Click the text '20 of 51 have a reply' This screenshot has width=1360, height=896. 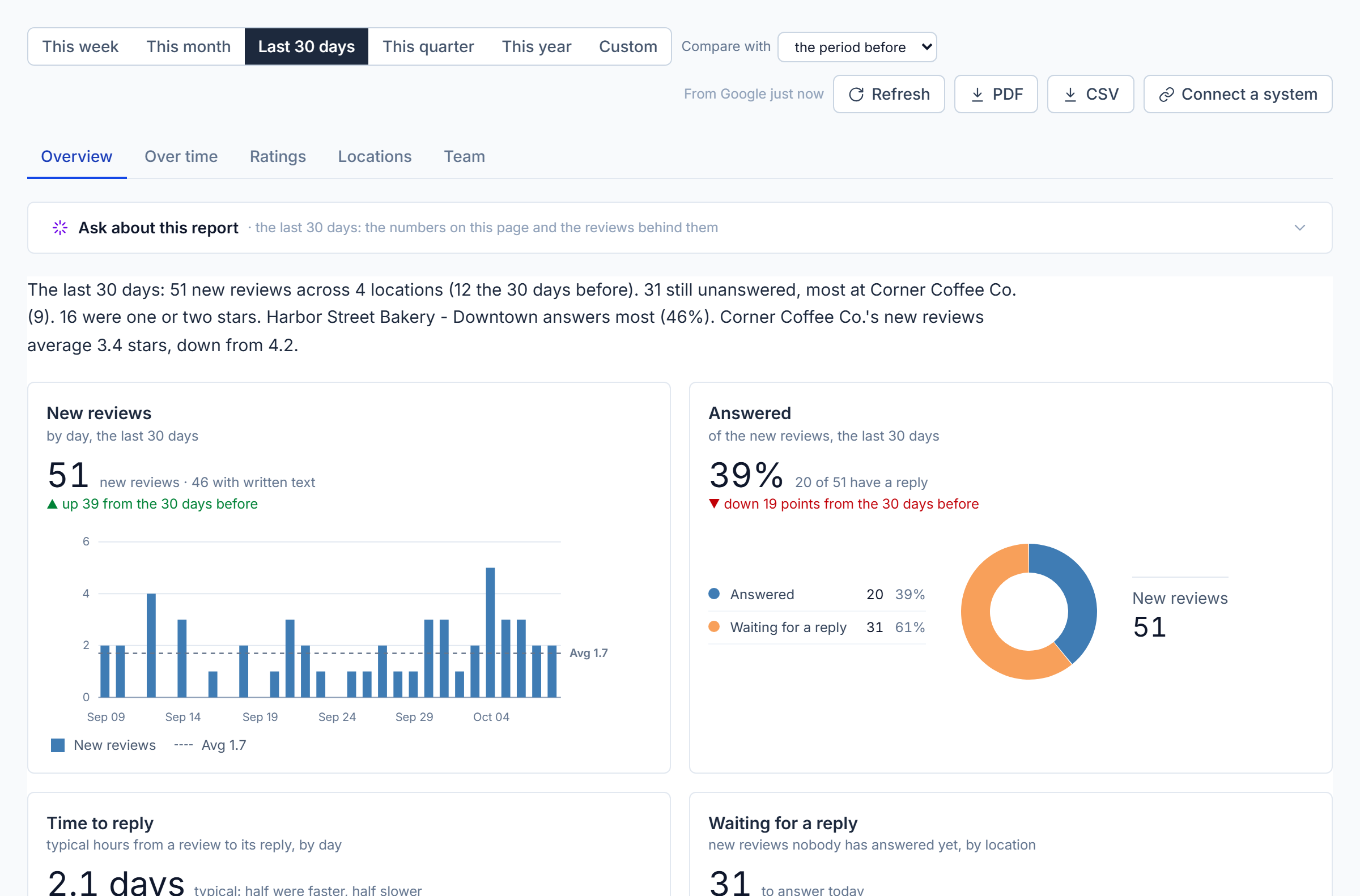(x=861, y=483)
